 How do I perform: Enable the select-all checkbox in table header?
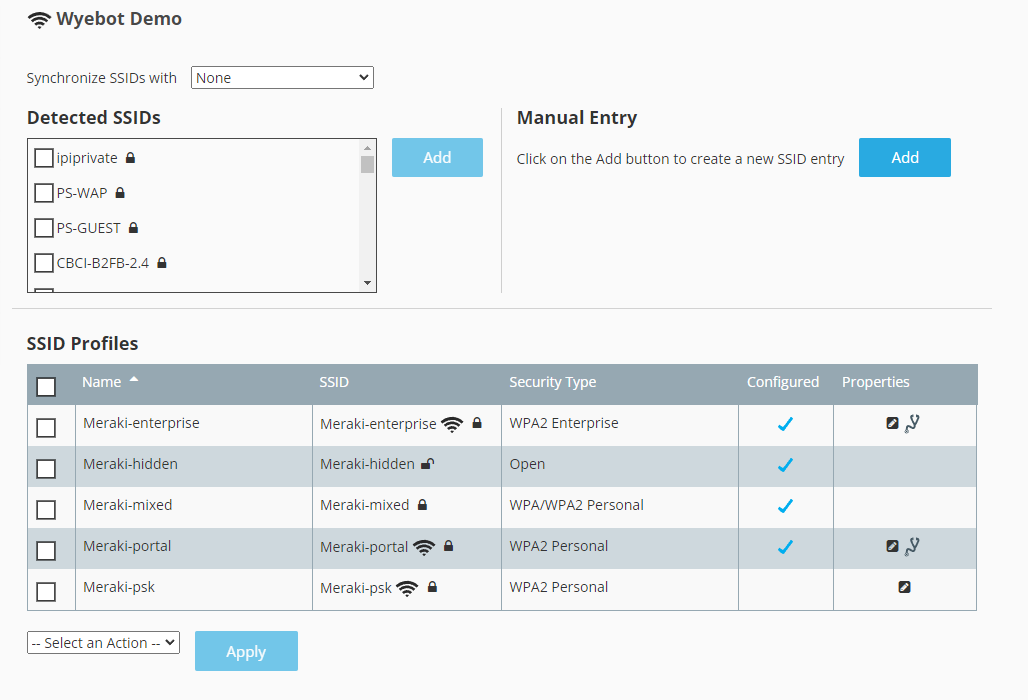[45, 386]
